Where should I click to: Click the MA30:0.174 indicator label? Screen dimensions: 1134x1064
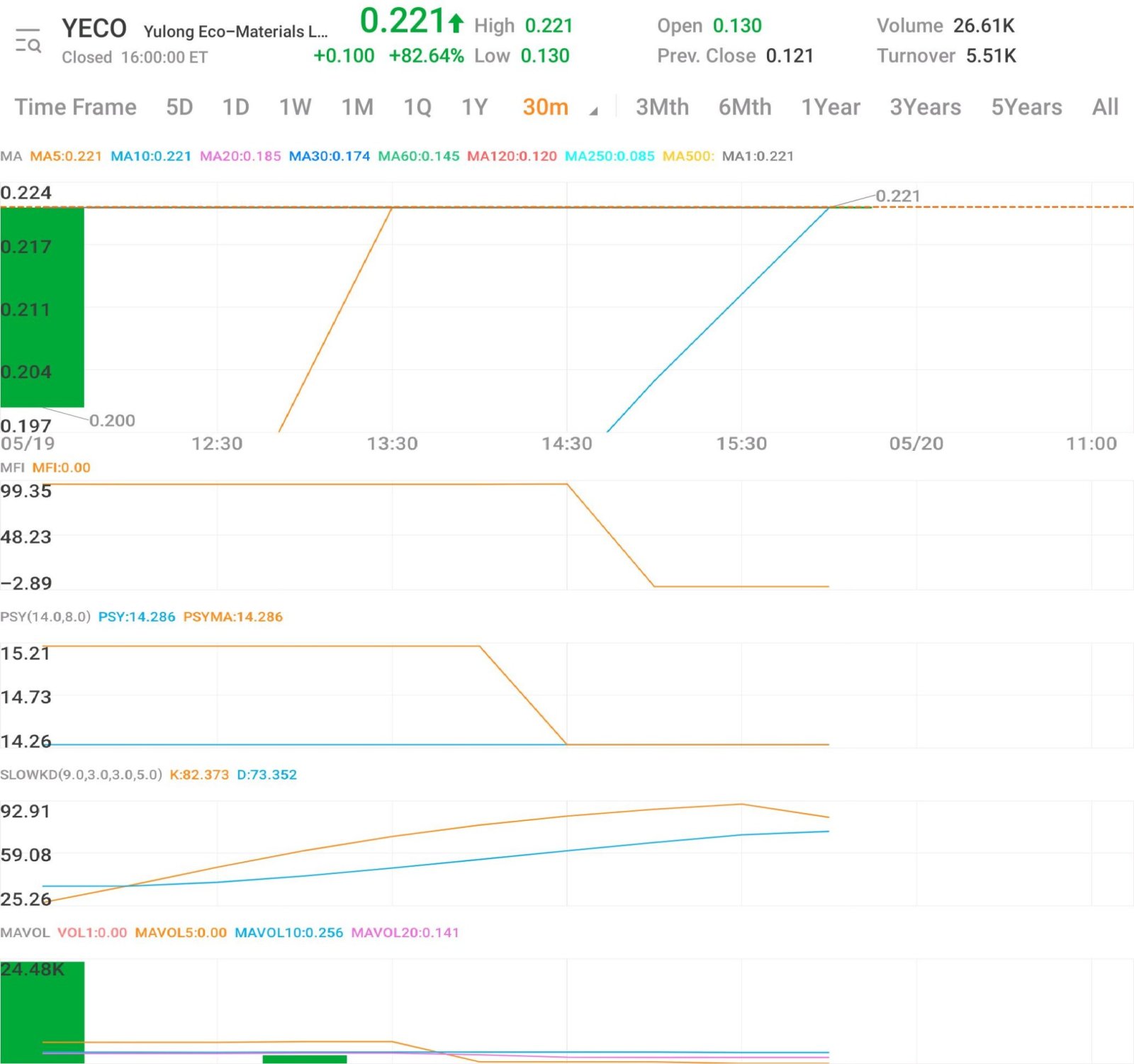click(x=330, y=156)
